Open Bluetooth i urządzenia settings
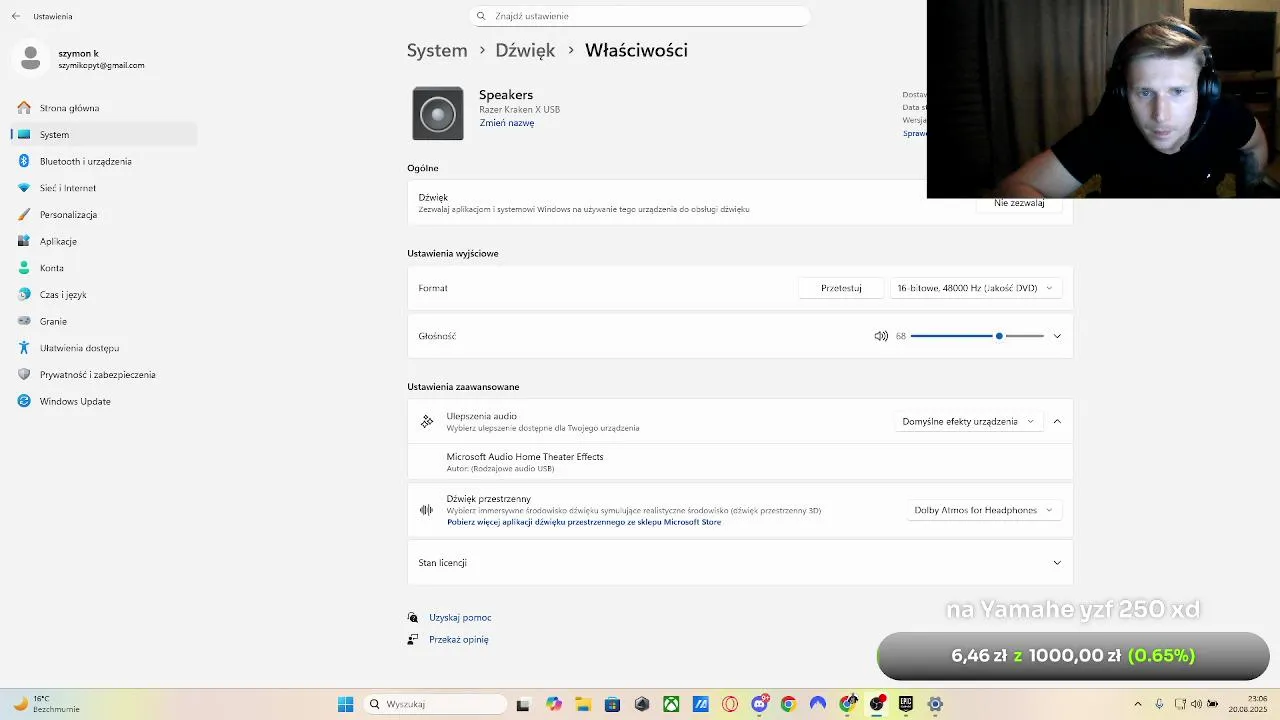The image size is (1280, 720). [104, 161]
